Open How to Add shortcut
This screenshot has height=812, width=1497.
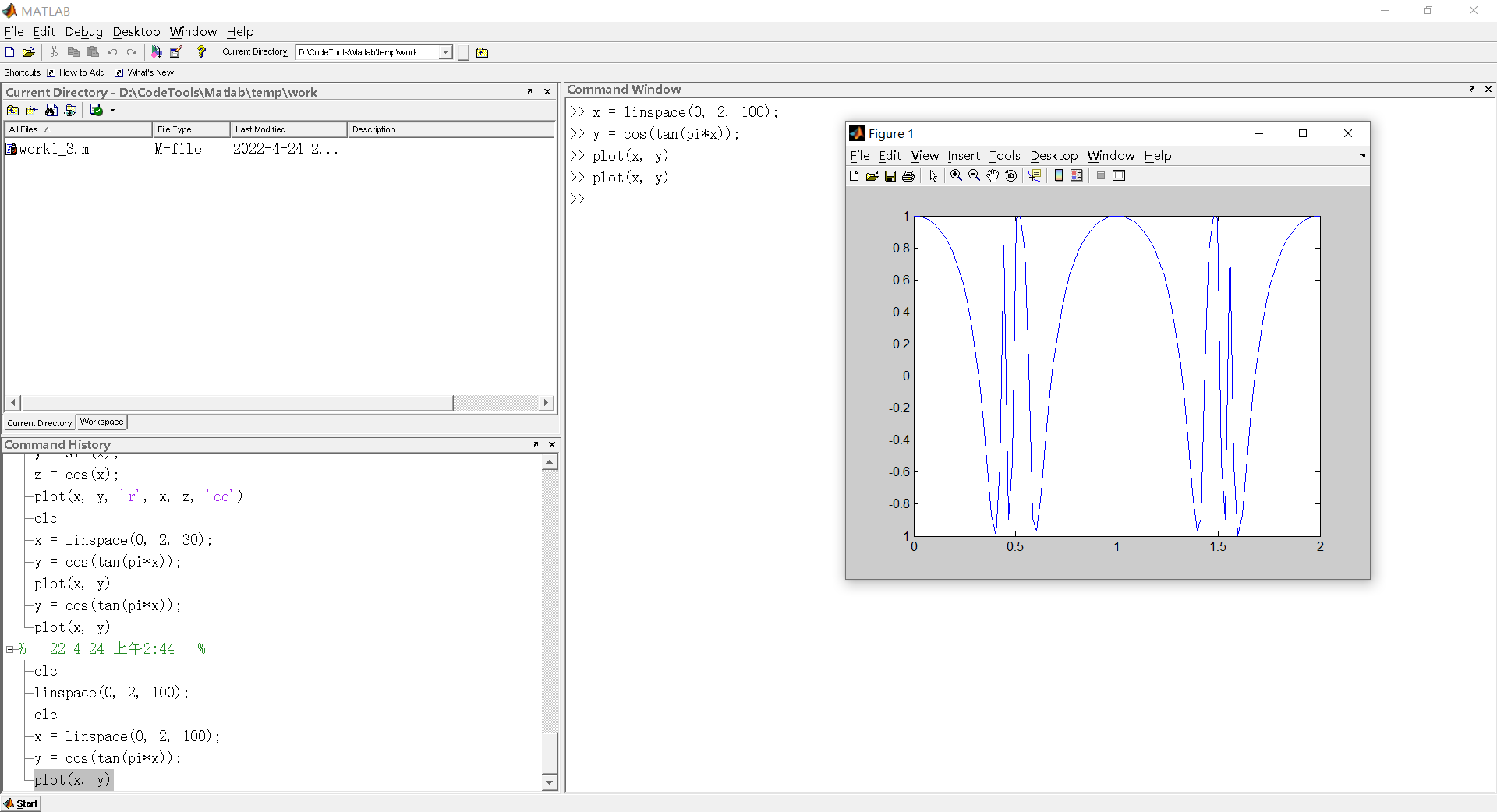tap(76, 72)
